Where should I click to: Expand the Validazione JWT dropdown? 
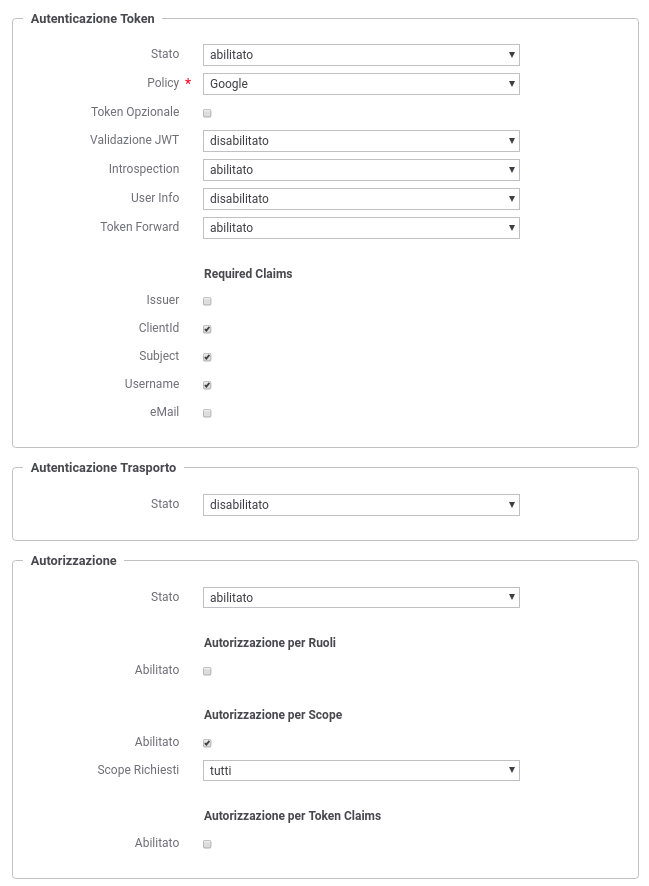pyautogui.click(x=361, y=141)
